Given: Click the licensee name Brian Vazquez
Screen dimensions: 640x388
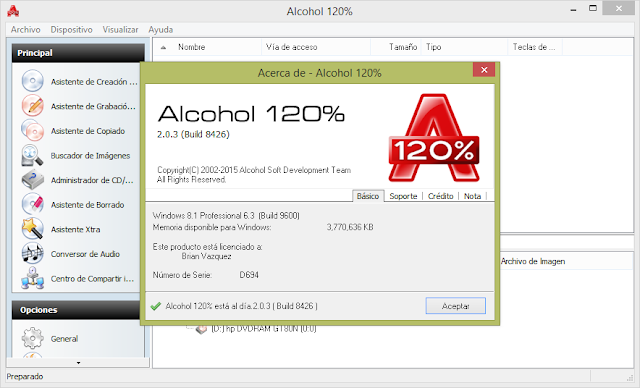Looking at the screenshot, I should coord(207,256).
